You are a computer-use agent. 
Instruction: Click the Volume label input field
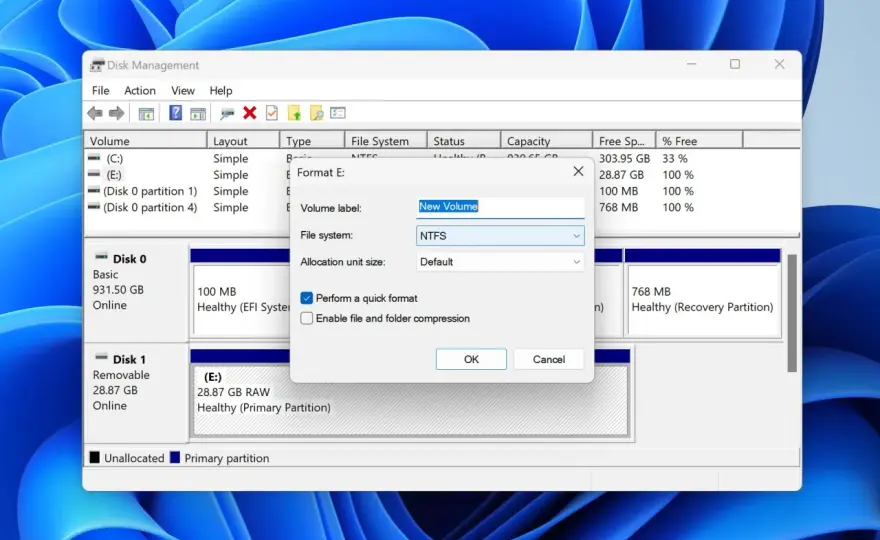pos(500,207)
